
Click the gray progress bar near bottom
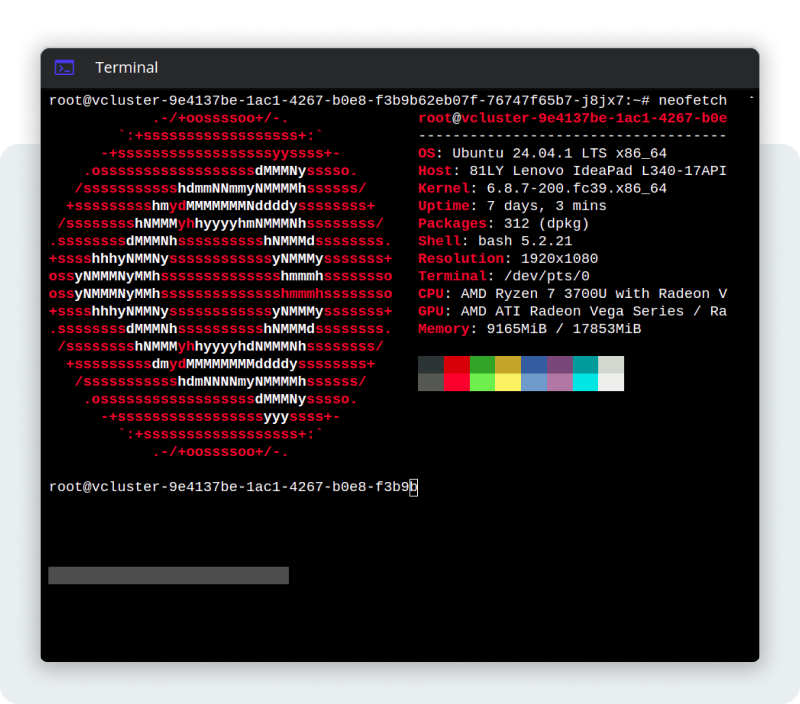tap(168, 575)
